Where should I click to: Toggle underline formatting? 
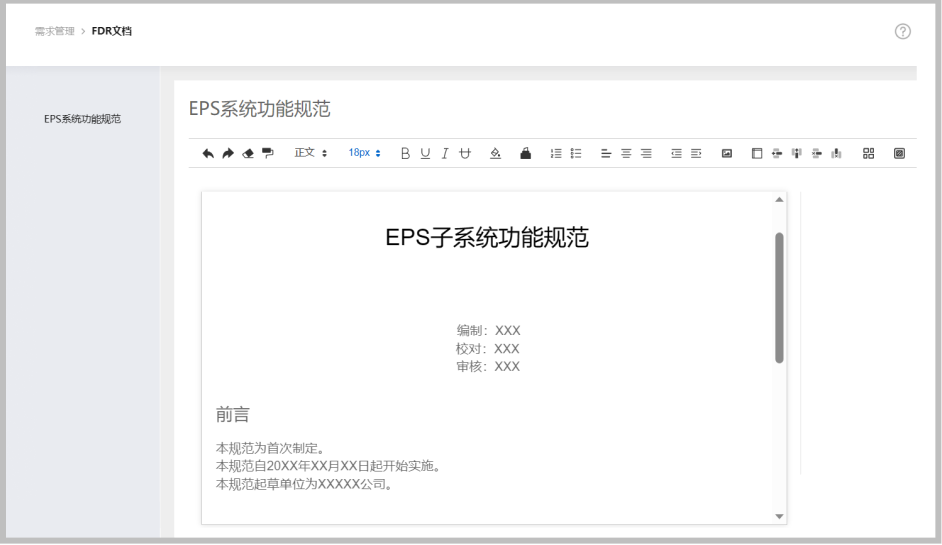(425, 153)
